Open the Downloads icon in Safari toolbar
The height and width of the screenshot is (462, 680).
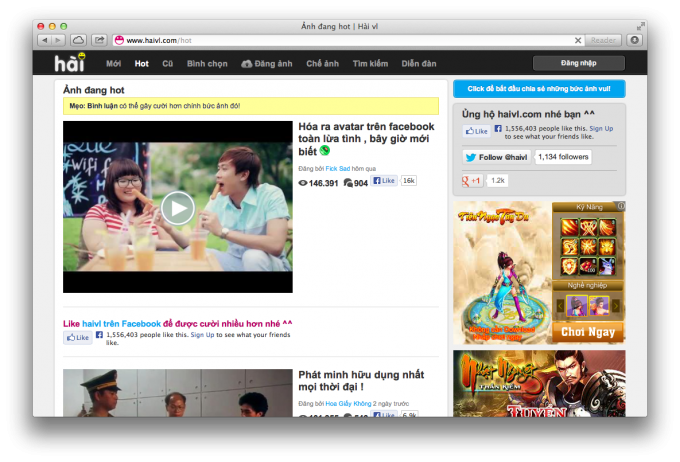[x=634, y=40]
